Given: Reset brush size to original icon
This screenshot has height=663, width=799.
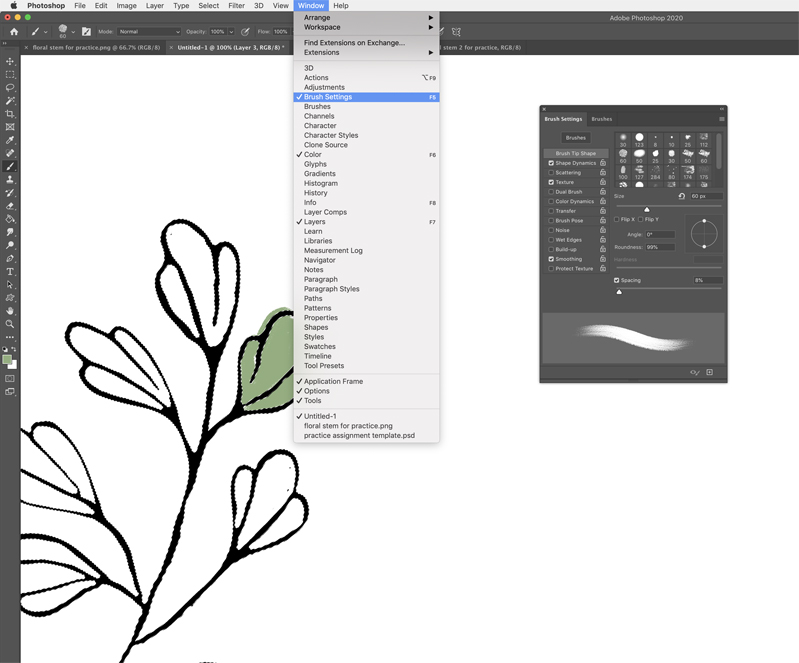Looking at the screenshot, I should pos(682,196).
